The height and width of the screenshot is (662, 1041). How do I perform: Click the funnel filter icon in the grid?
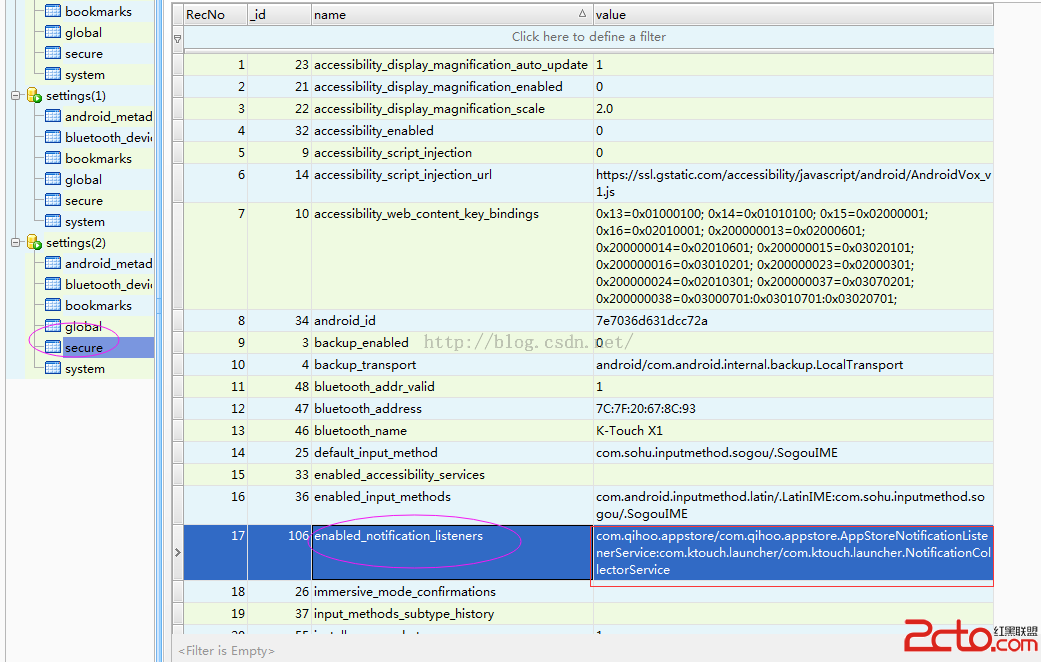pos(178,38)
